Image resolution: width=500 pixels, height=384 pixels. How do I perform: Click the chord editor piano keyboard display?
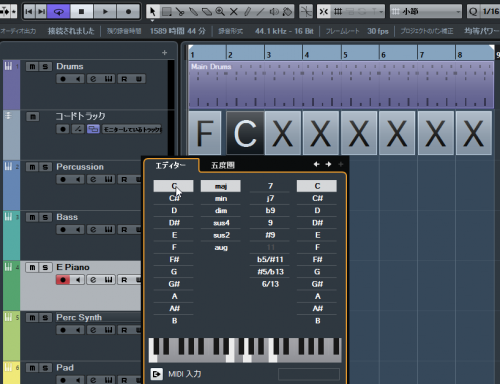coord(245,350)
